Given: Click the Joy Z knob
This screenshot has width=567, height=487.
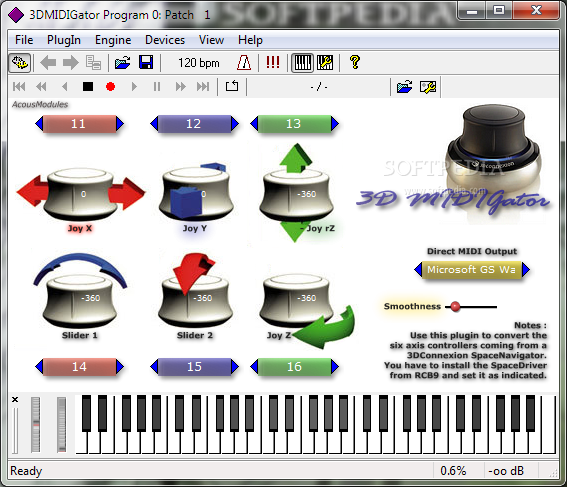Looking at the screenshot, I should pos(296,300).
